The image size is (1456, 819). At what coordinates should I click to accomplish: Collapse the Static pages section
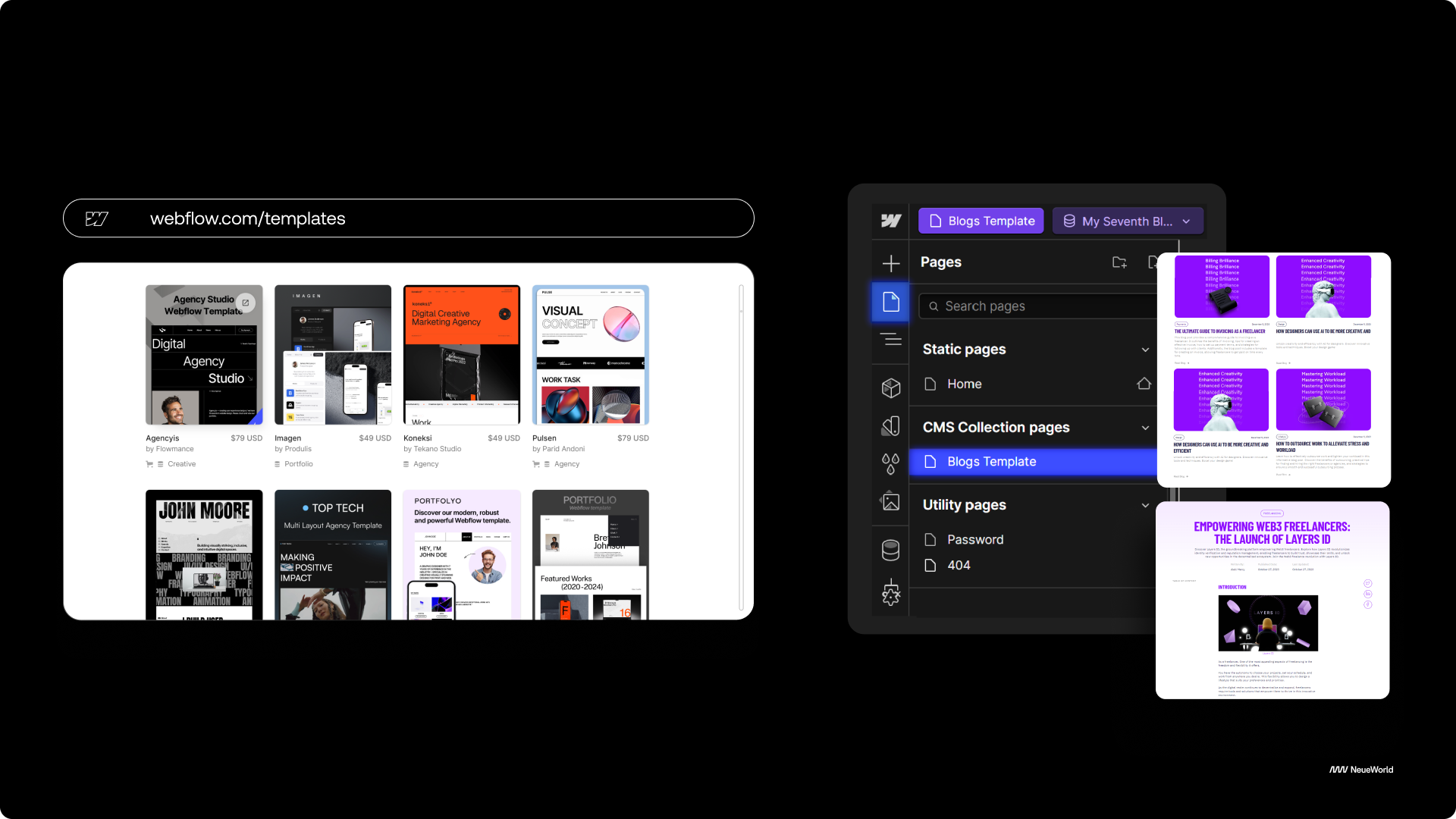pyautogui.click(x=1145, y=350)
